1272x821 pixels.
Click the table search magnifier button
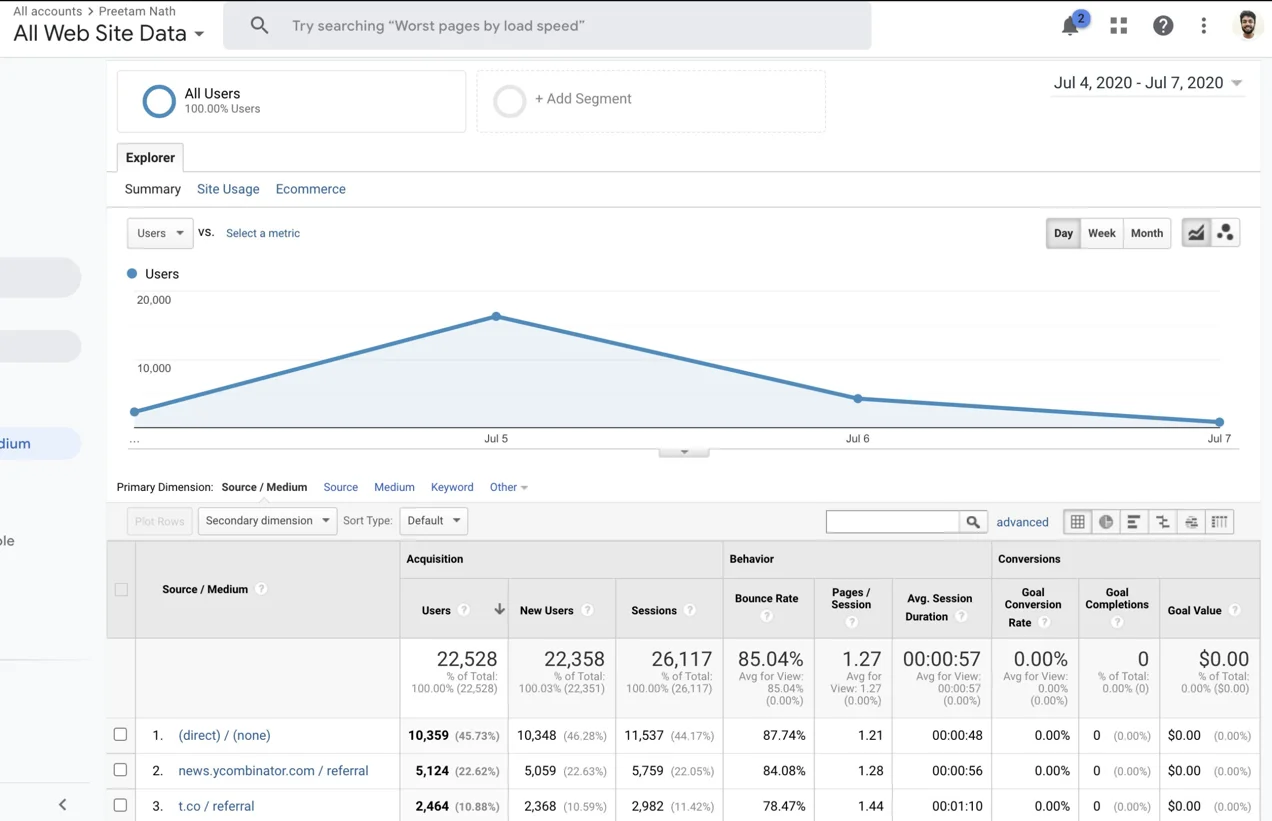pos(972,522)
